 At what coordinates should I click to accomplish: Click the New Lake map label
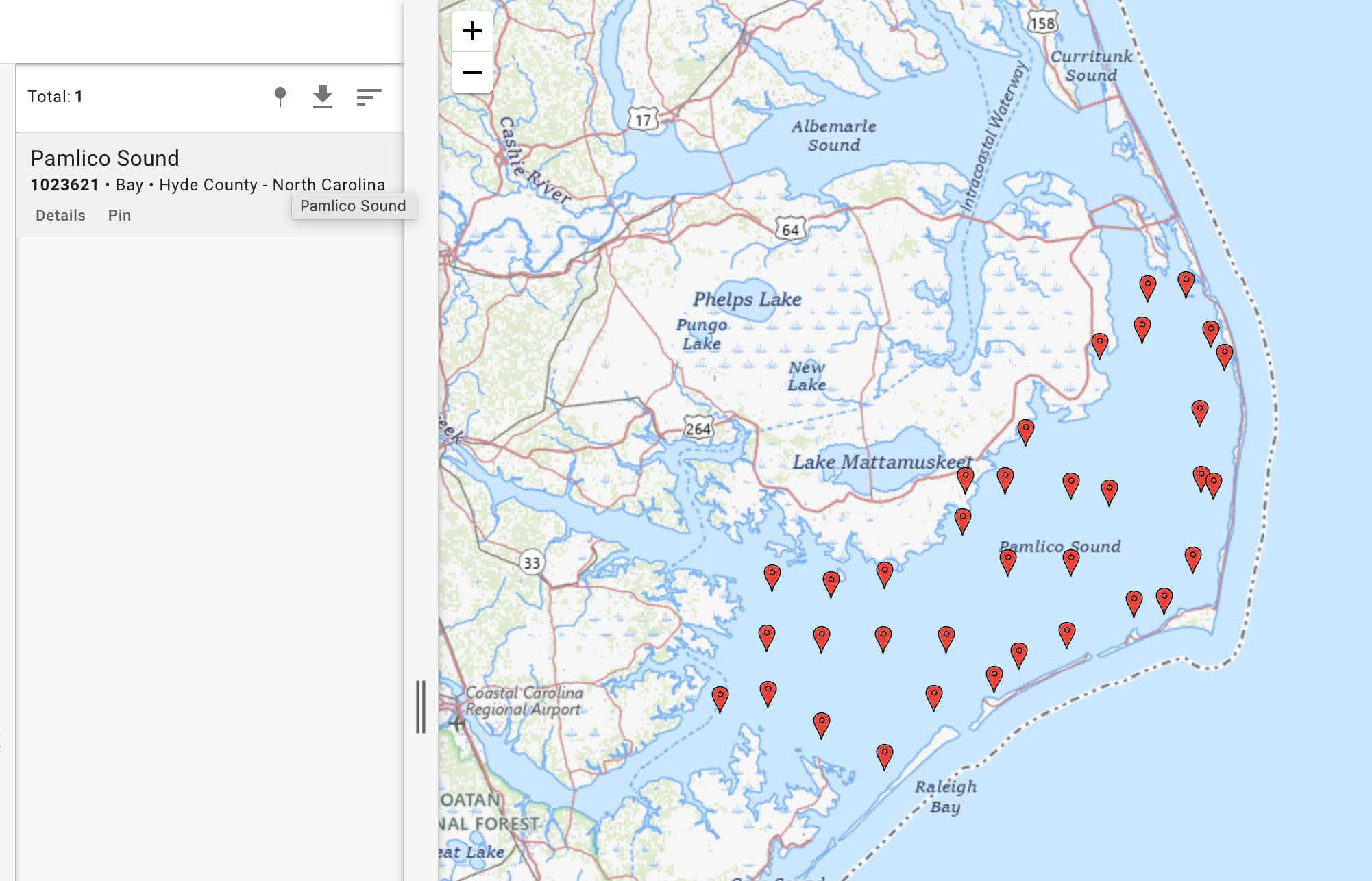pos(807,376)
